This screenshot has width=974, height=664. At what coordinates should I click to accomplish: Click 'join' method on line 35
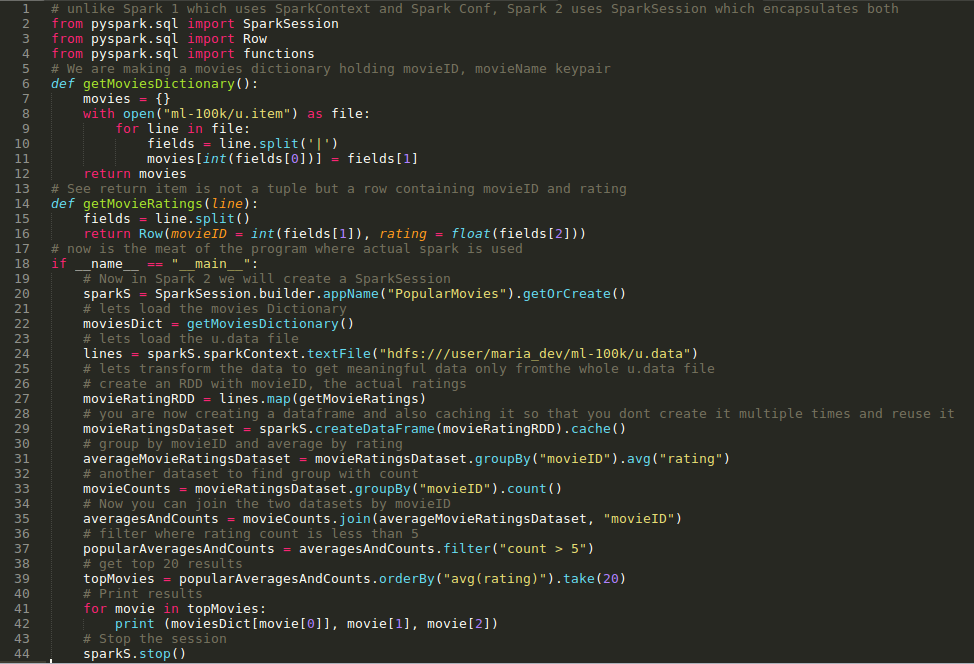355,519
